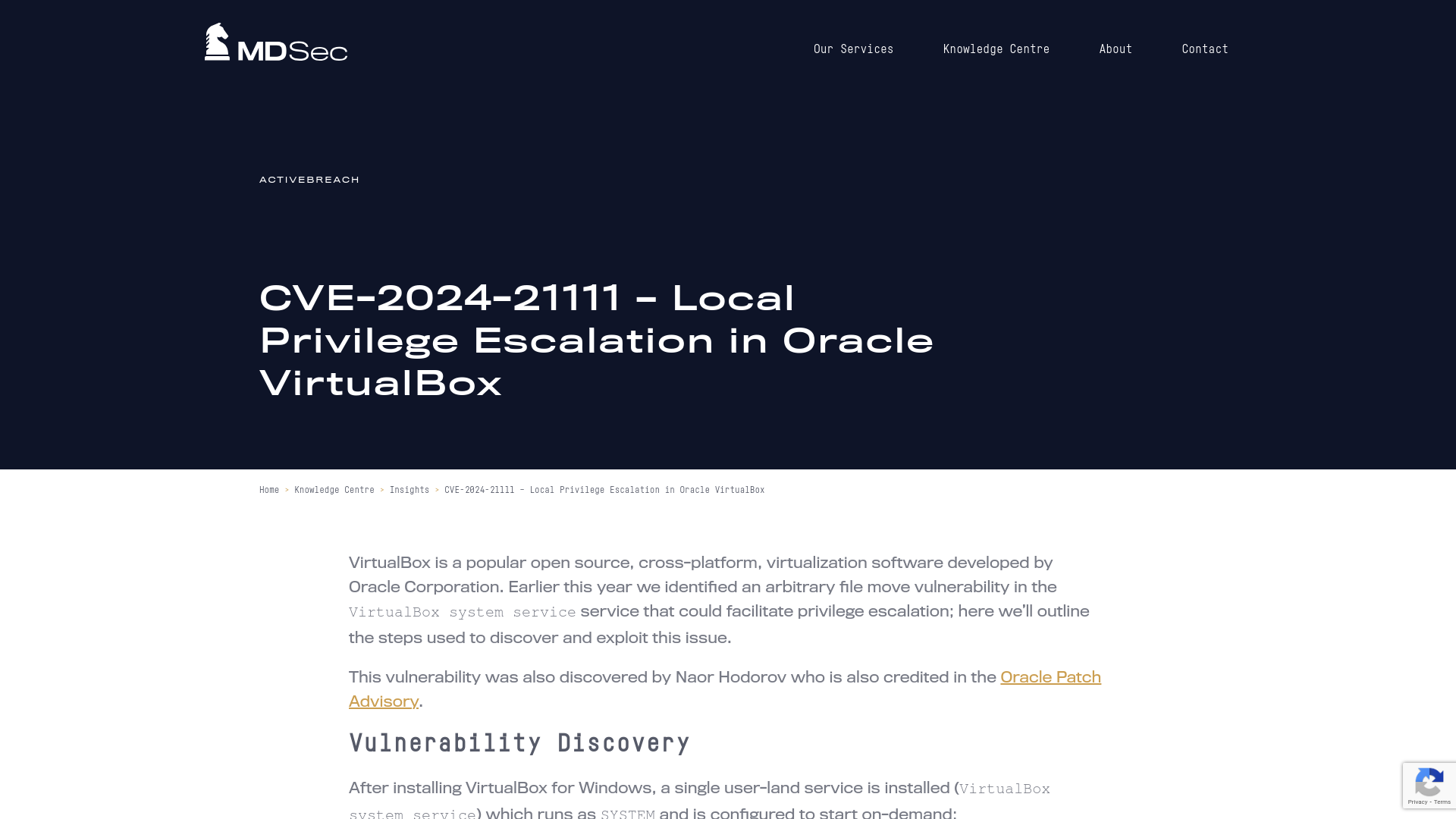Click the Home breadcrumb link

pyautogui.click(x=268, y=489)
